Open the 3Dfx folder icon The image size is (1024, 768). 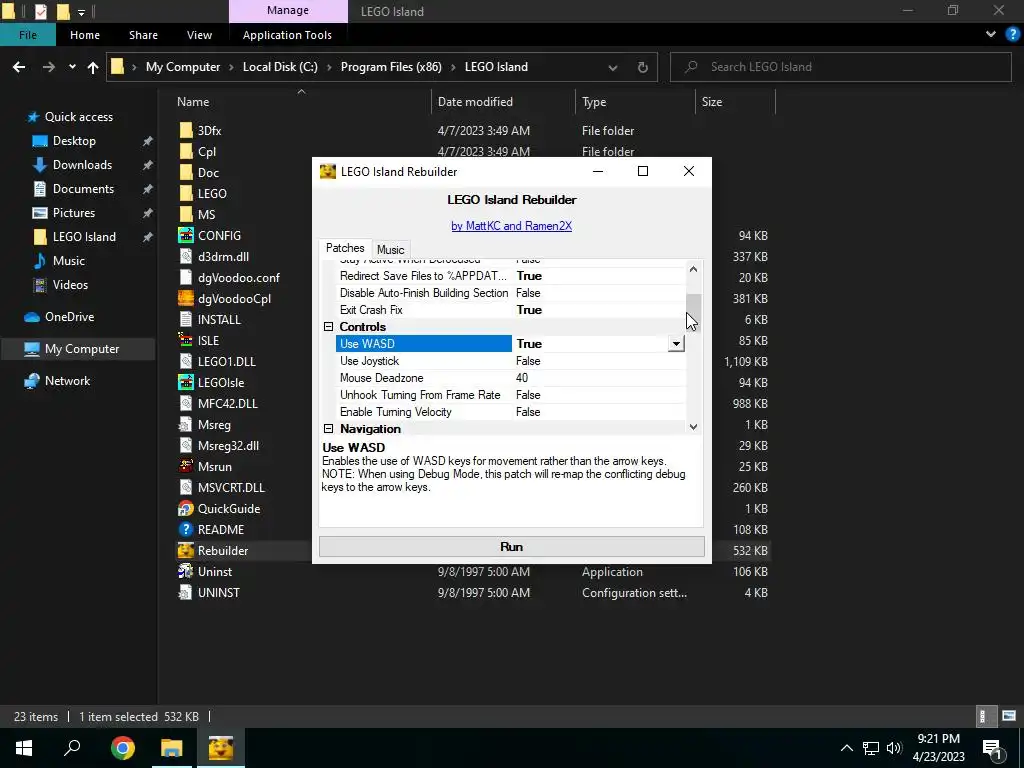pos(186,131)
